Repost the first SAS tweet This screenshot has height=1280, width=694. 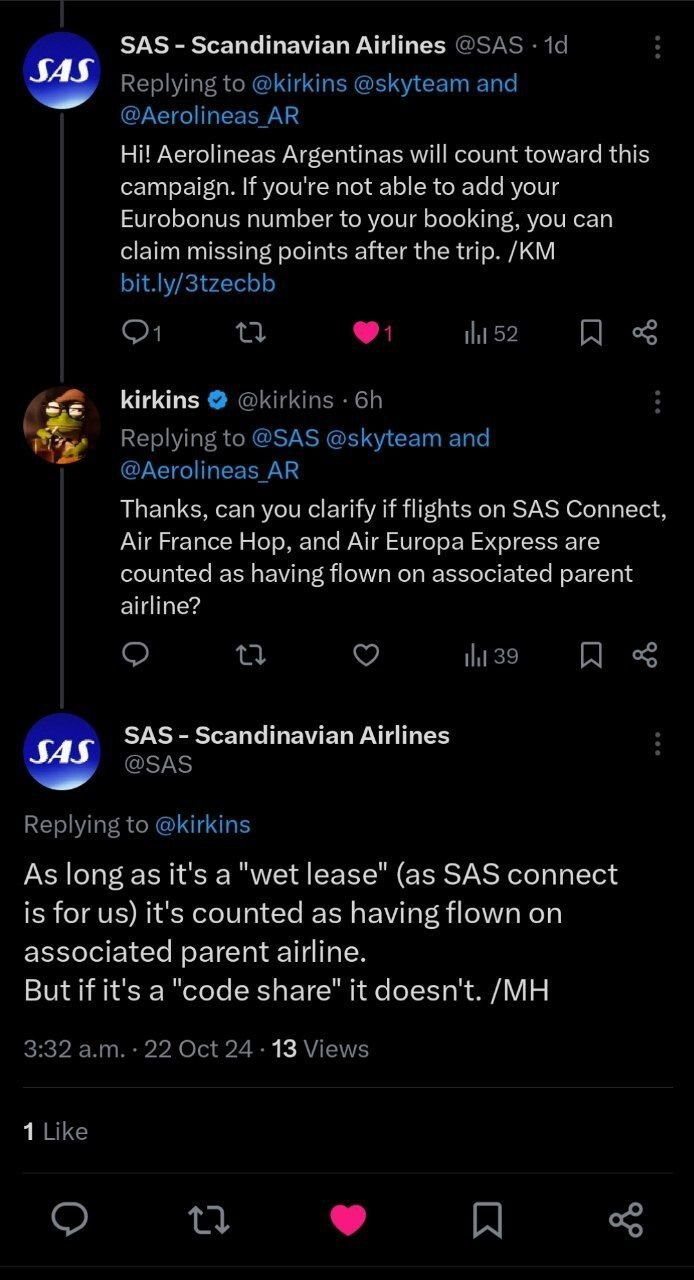point(250,333)
